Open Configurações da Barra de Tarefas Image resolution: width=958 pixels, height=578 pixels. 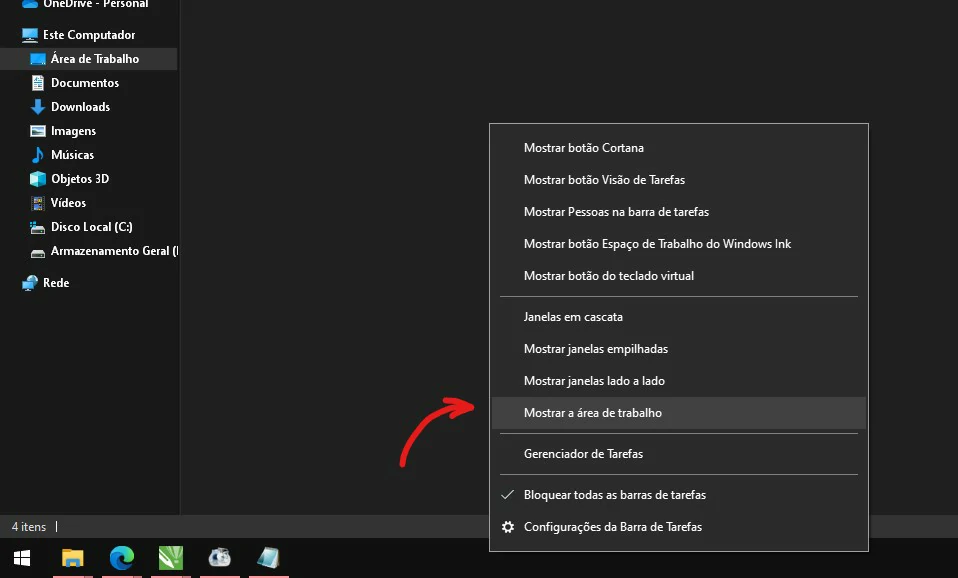[x=679, y=527]
